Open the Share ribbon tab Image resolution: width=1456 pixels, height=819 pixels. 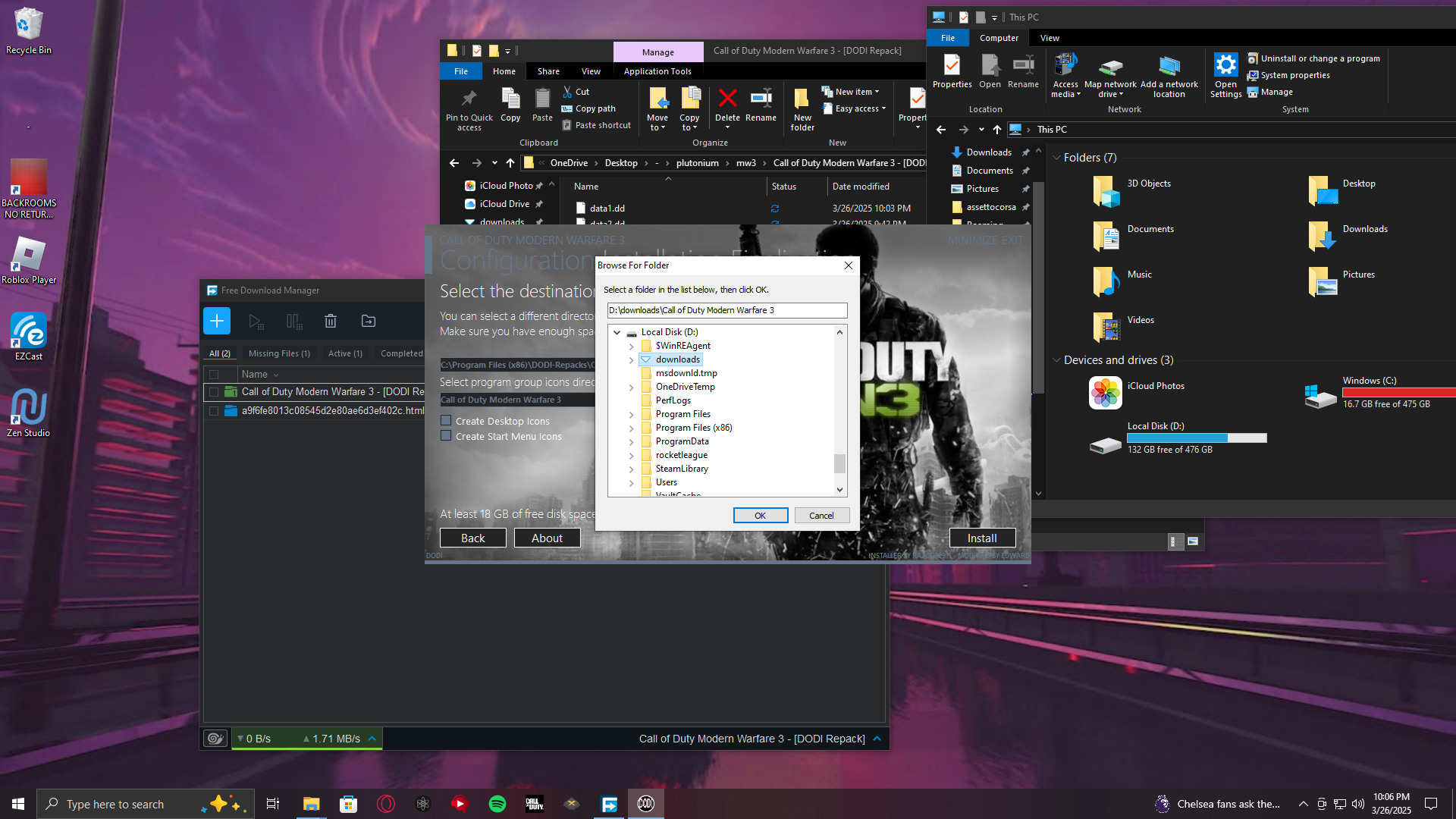pos(548,71)
